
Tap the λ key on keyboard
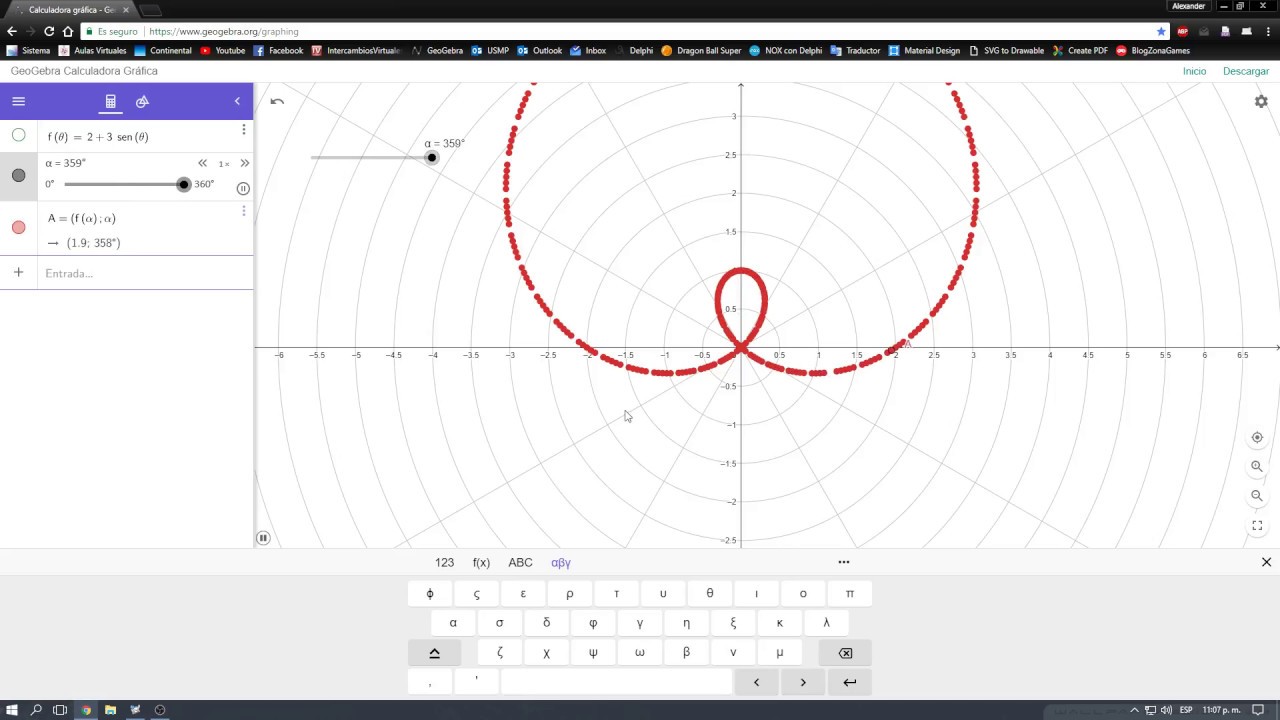pos(826,623)
